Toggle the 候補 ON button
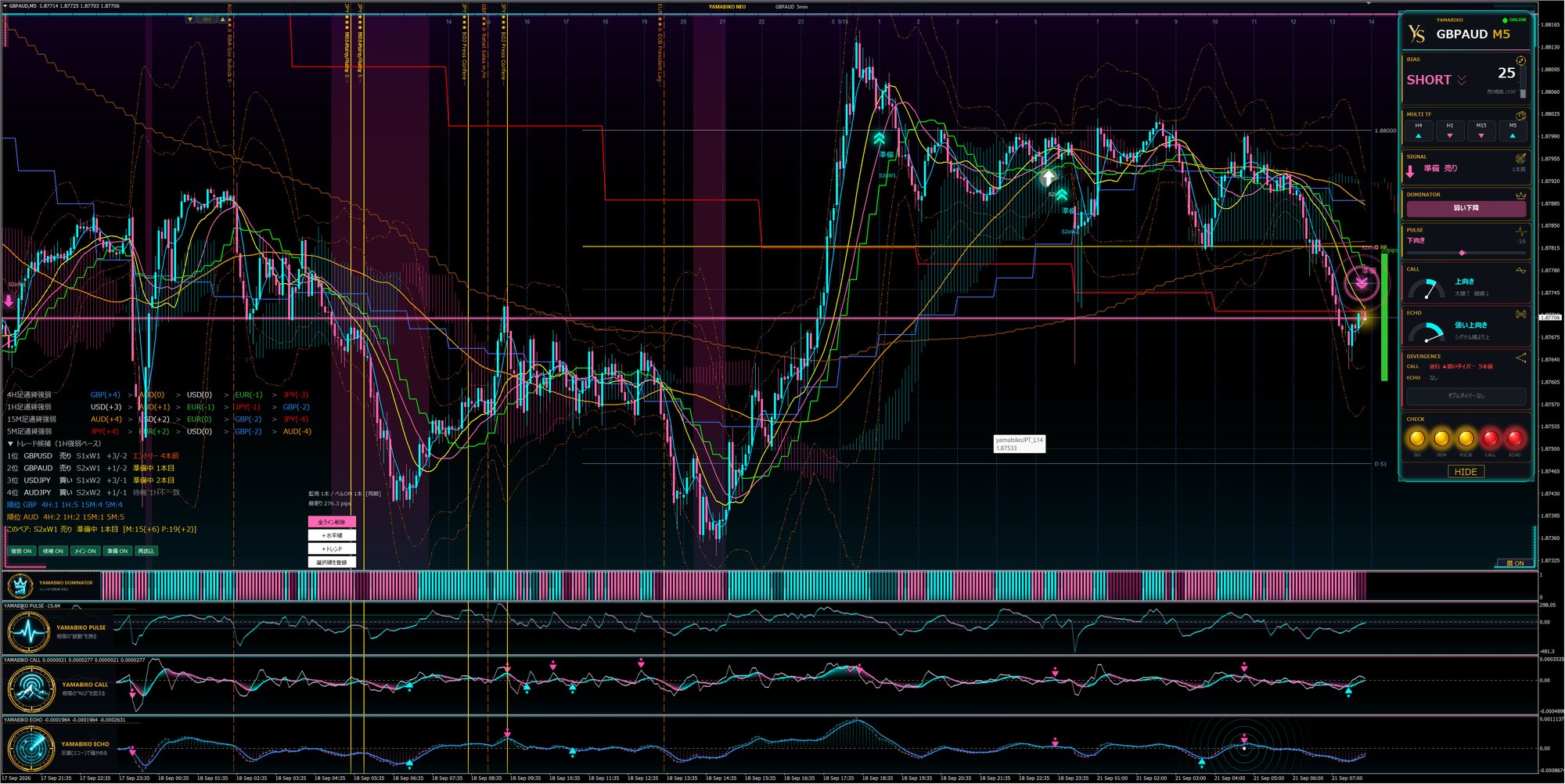The width and height of the screenshot is (1565, 784). [x=53, y=551]
